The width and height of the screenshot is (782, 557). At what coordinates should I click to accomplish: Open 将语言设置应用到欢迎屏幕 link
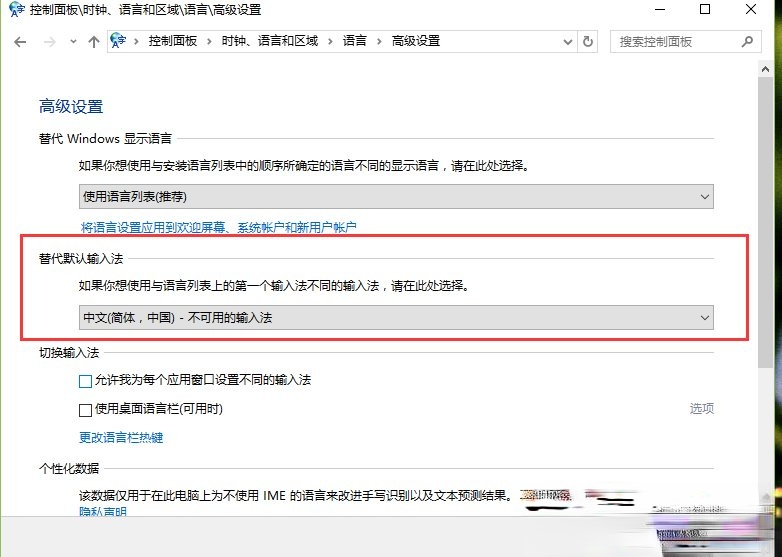(218, 228)
